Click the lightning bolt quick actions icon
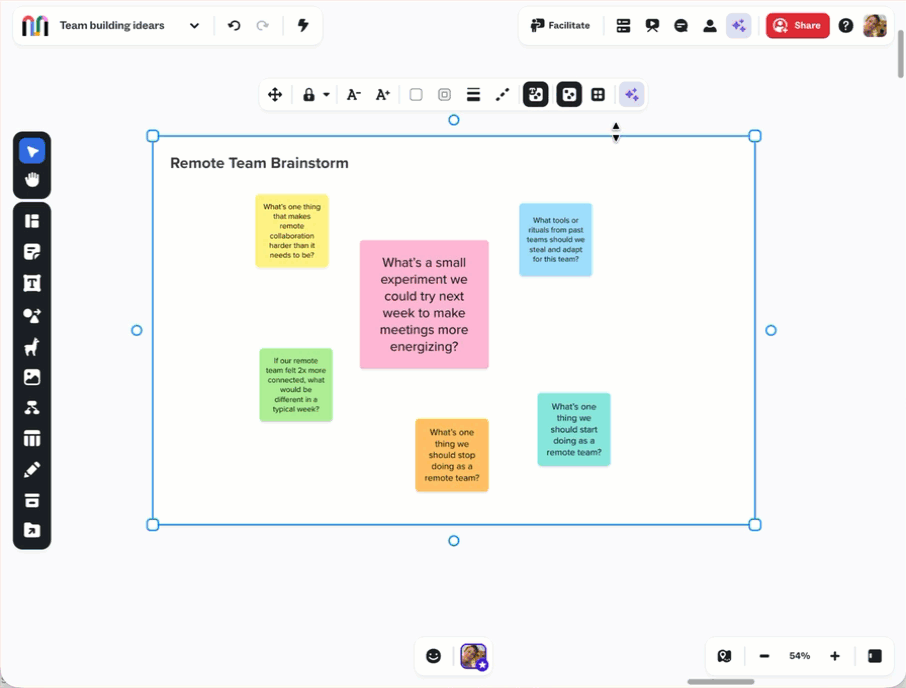The width and height of the screenshot is (906, 688). [303, 25]
